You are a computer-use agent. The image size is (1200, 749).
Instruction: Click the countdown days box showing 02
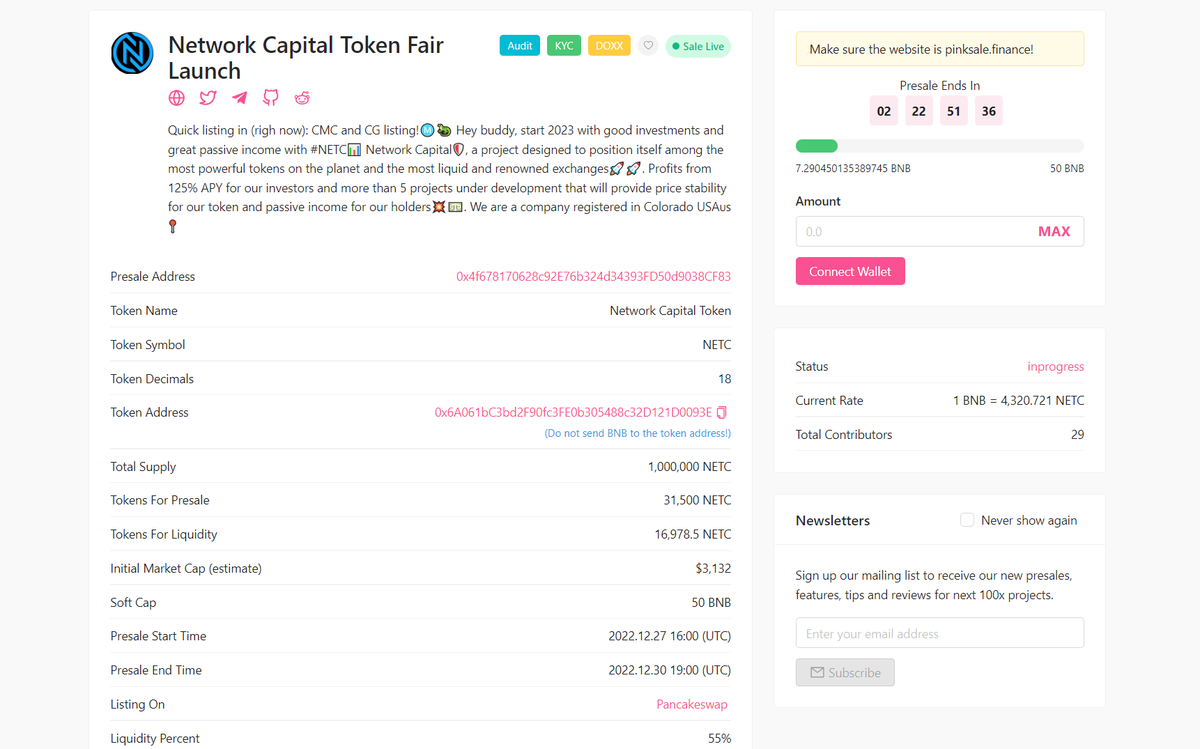[x=884, y=111]
